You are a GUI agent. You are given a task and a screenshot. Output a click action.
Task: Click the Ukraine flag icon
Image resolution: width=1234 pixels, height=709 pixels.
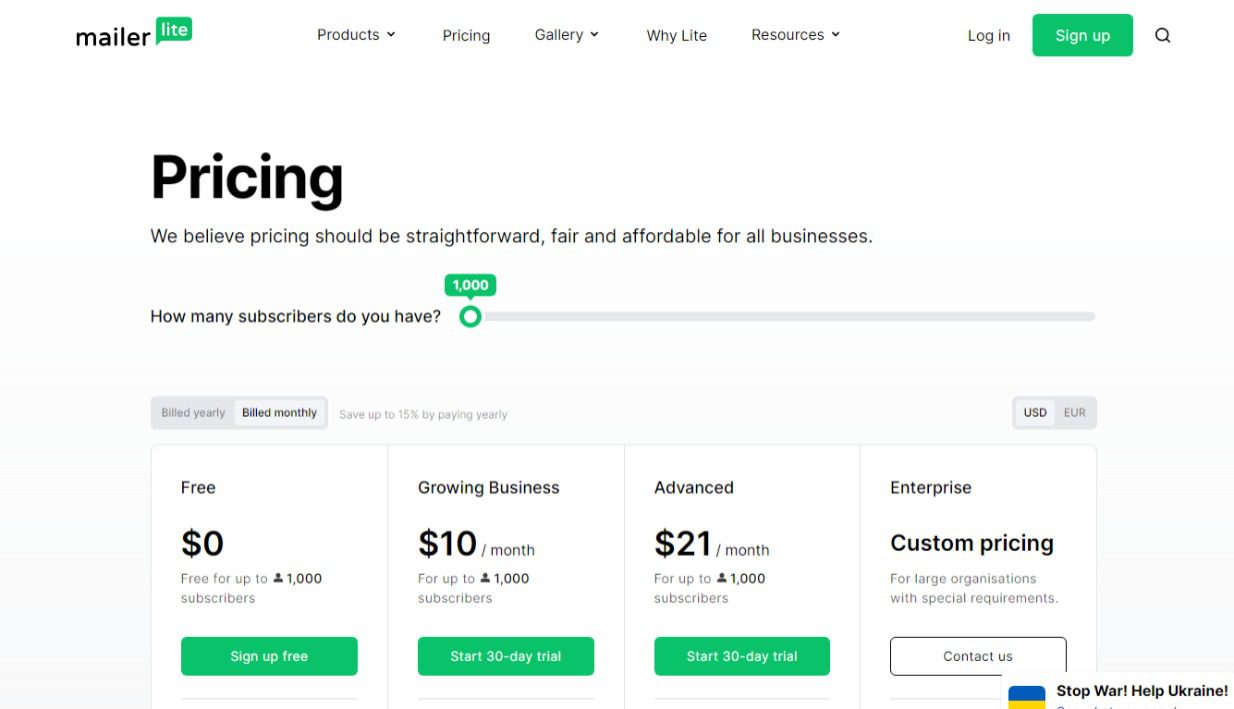[1026, 697]
